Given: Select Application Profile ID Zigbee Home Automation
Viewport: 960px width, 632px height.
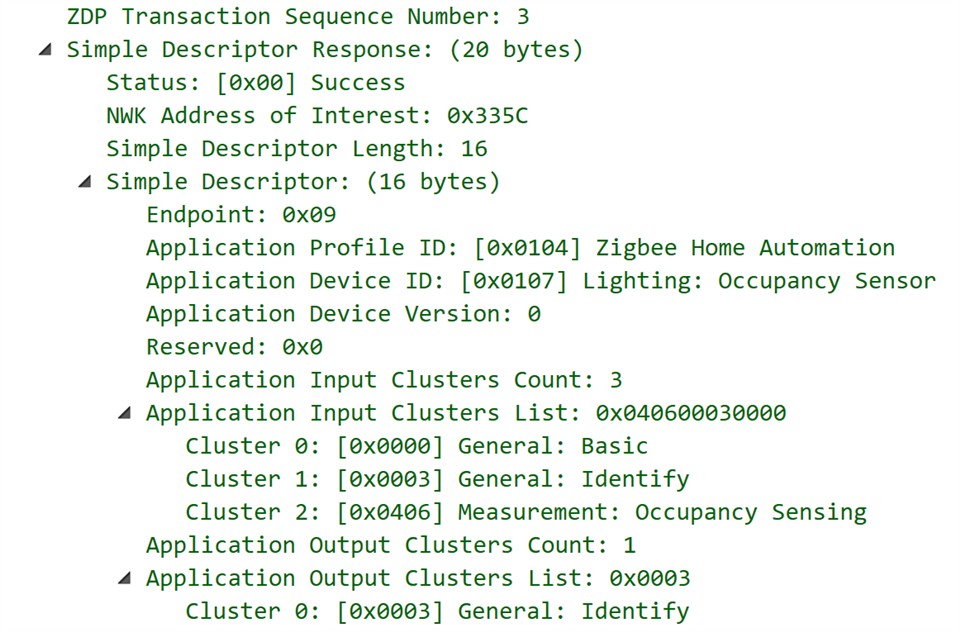Looking at the screenshot, I should tap(520, 248).
